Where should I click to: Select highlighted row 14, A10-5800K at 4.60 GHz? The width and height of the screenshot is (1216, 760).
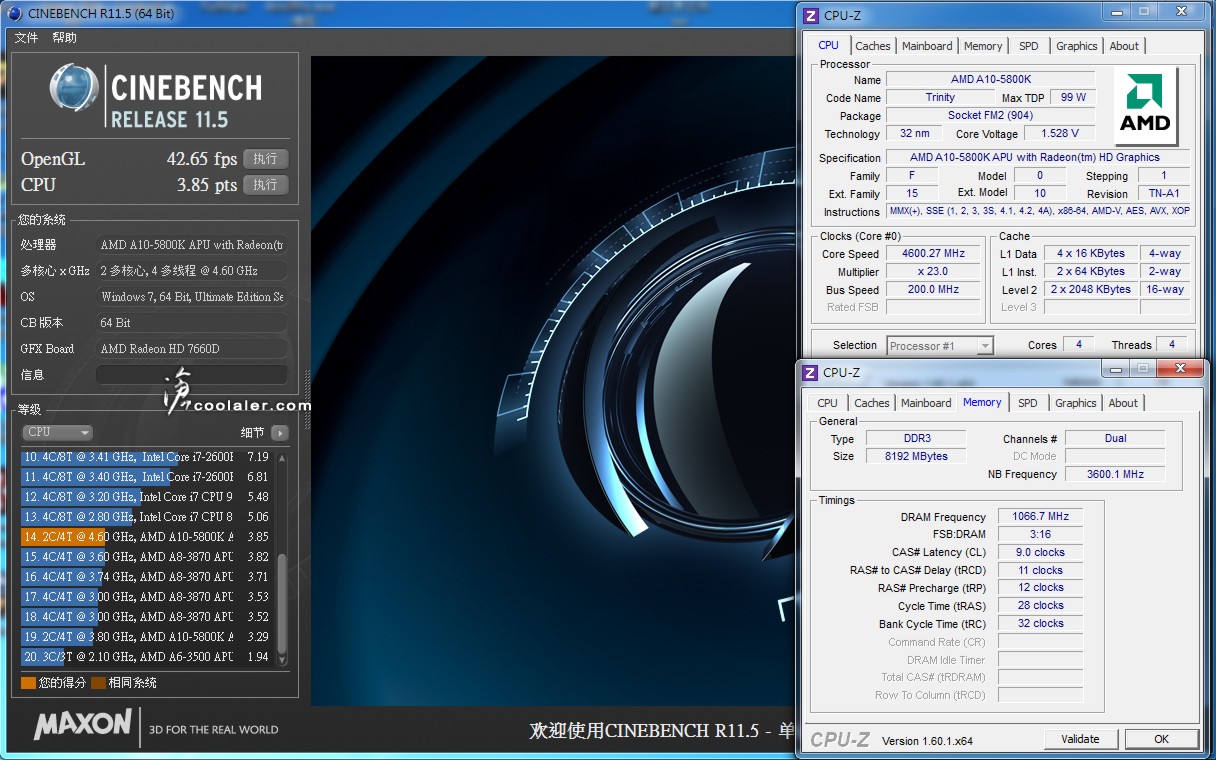(x=146, y=537)
